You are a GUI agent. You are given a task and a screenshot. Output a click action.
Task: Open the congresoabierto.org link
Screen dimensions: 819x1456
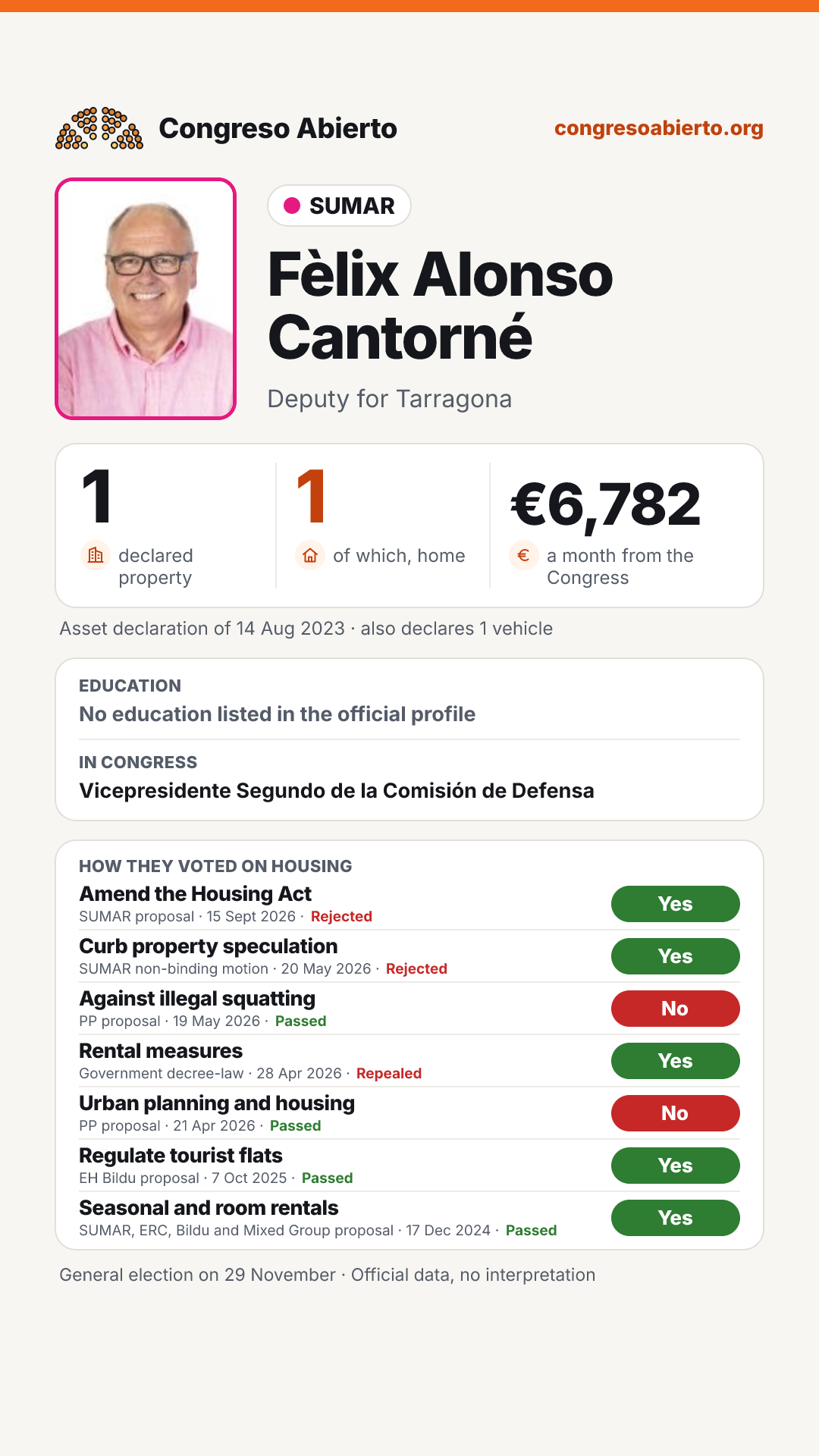point(658,128)
